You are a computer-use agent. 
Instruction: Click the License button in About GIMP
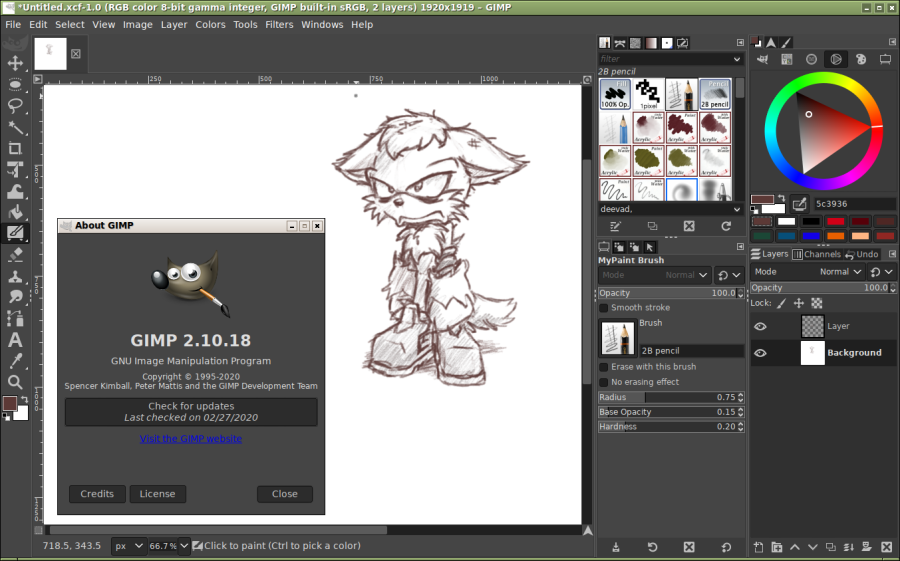click(157, 494)
